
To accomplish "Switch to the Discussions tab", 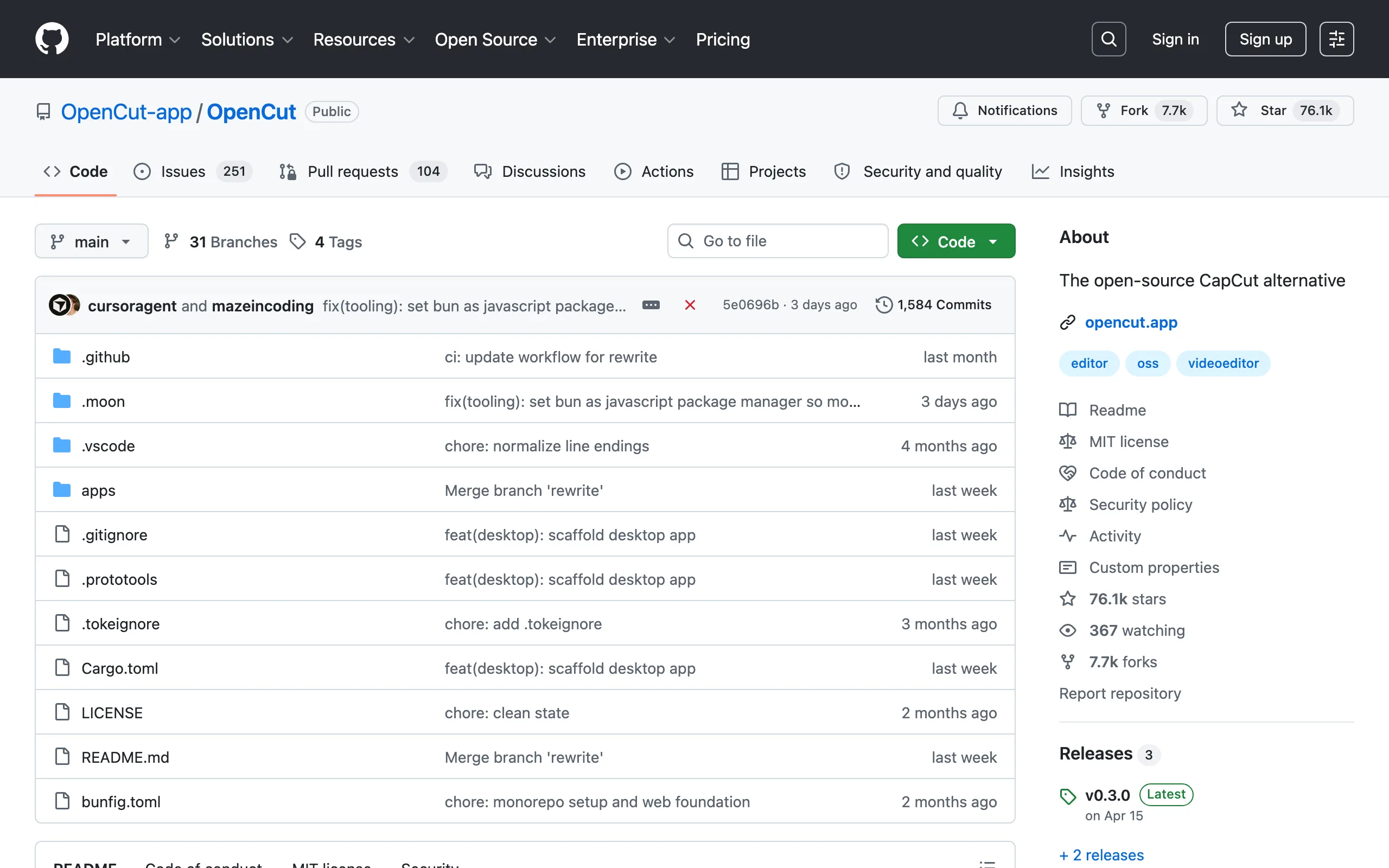I will (x=529, y=171).
